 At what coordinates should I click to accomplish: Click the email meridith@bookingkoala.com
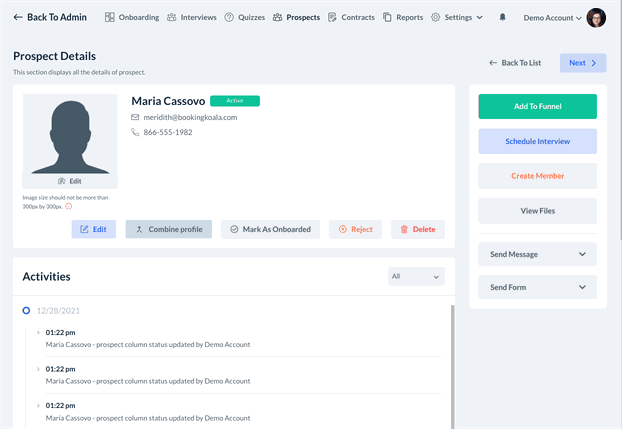point(190,117)
